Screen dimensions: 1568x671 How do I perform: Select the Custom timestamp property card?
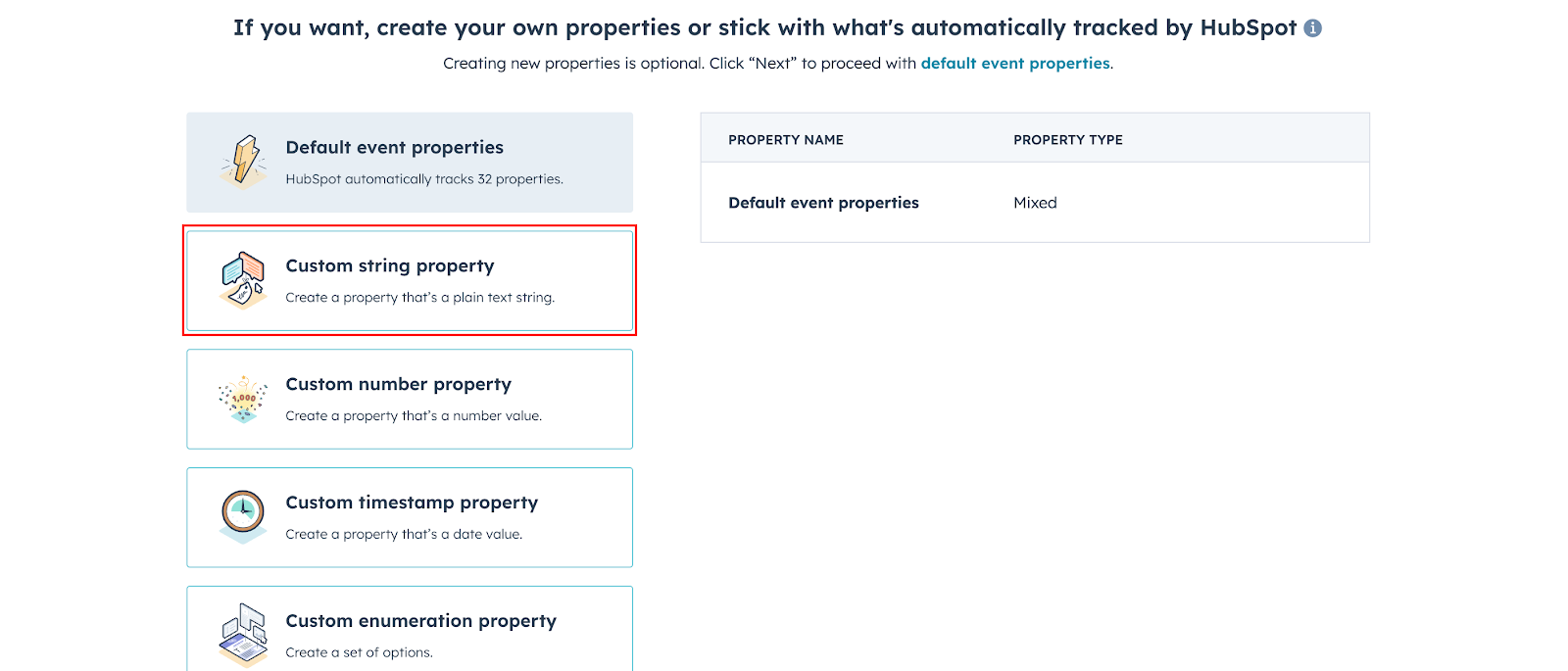pyautogui.click(x=410, y=517)
